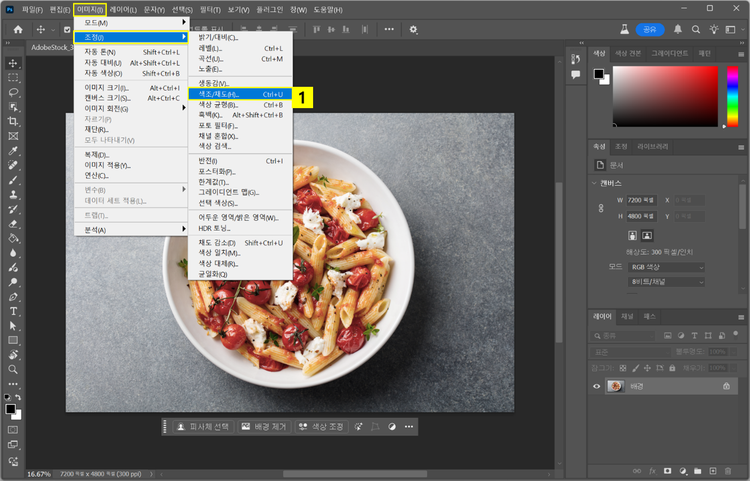750x481 pixels.
Task: Click the trash icon in Layers panel
Action: click(728, 471)
